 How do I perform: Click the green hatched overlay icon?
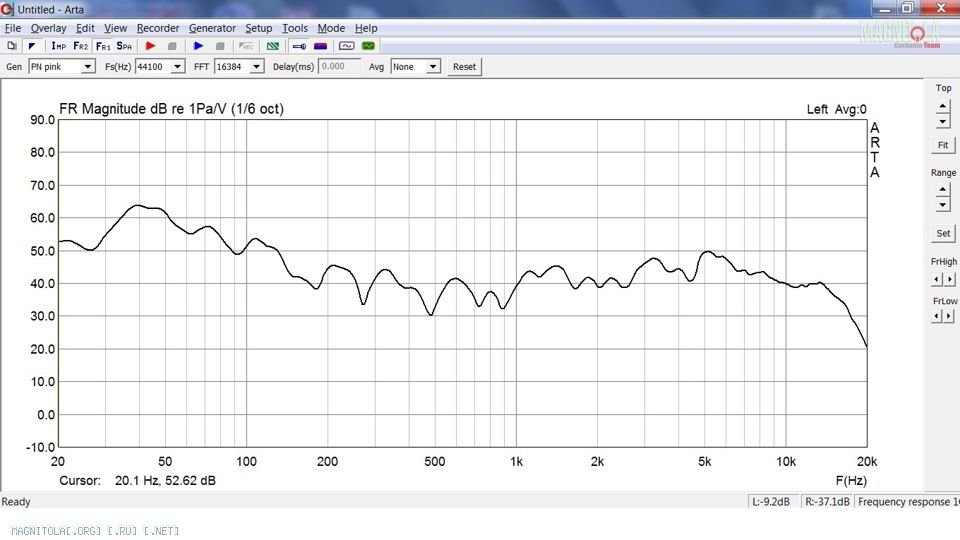tap(273, 46)
